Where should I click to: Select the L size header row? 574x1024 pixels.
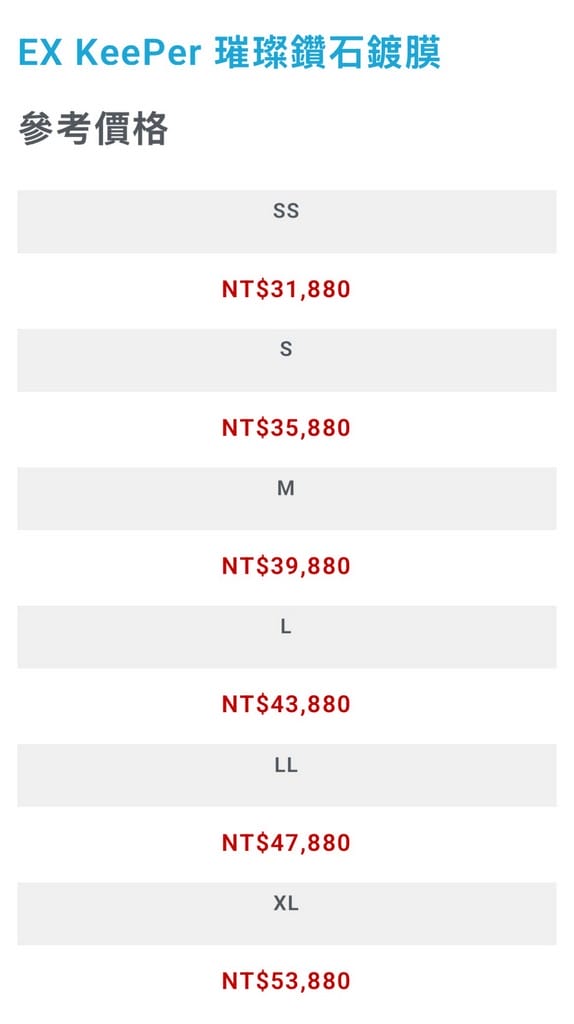point(287,637)
